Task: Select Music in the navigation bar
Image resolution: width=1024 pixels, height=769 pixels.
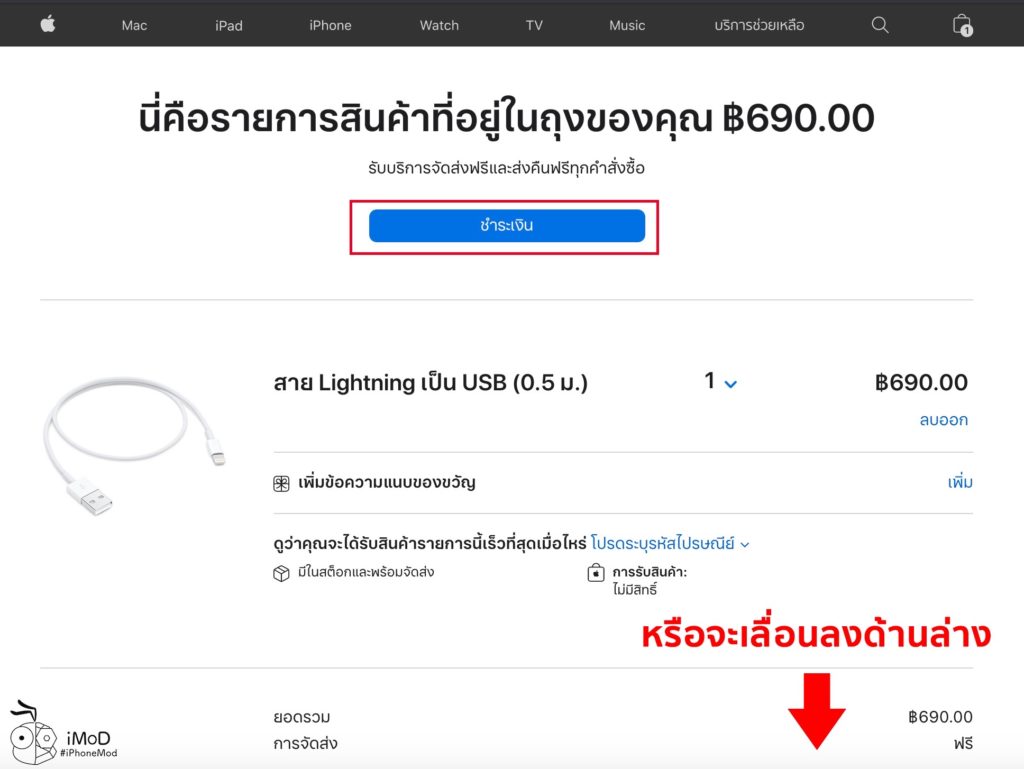Action: point(627,25)
